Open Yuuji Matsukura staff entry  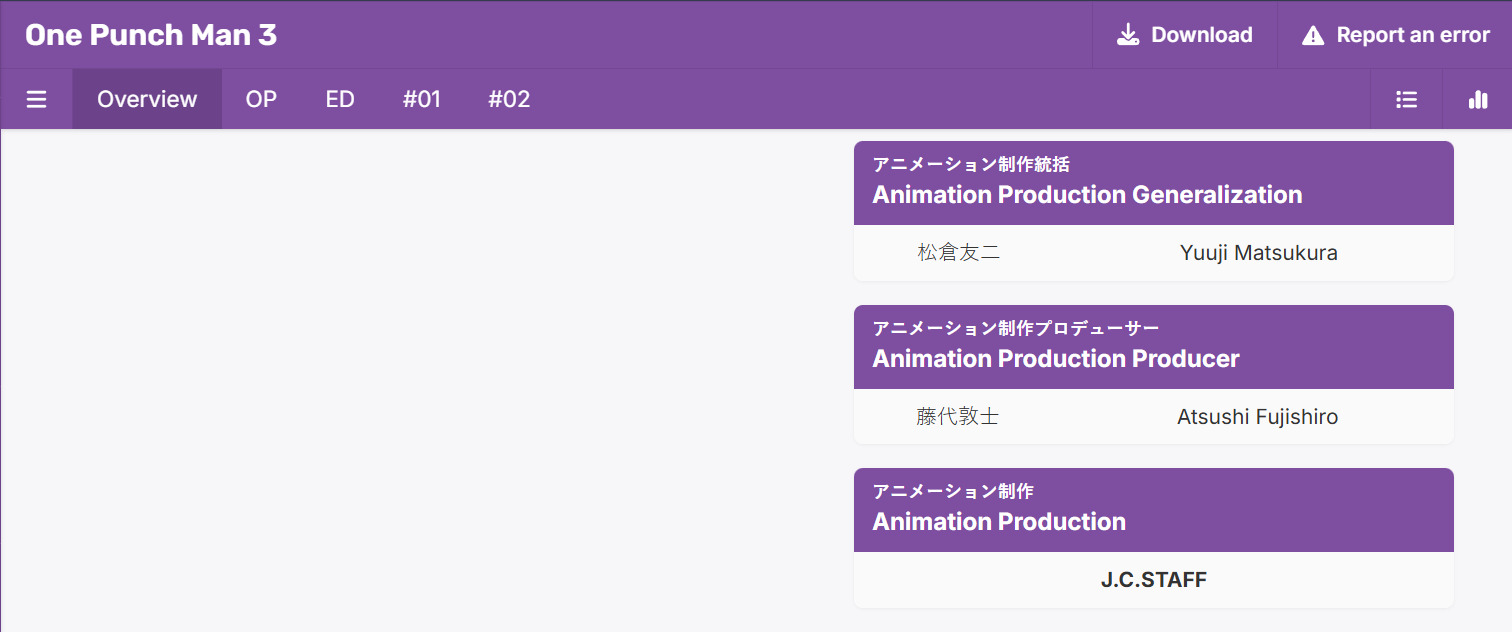coord(1258,253)
